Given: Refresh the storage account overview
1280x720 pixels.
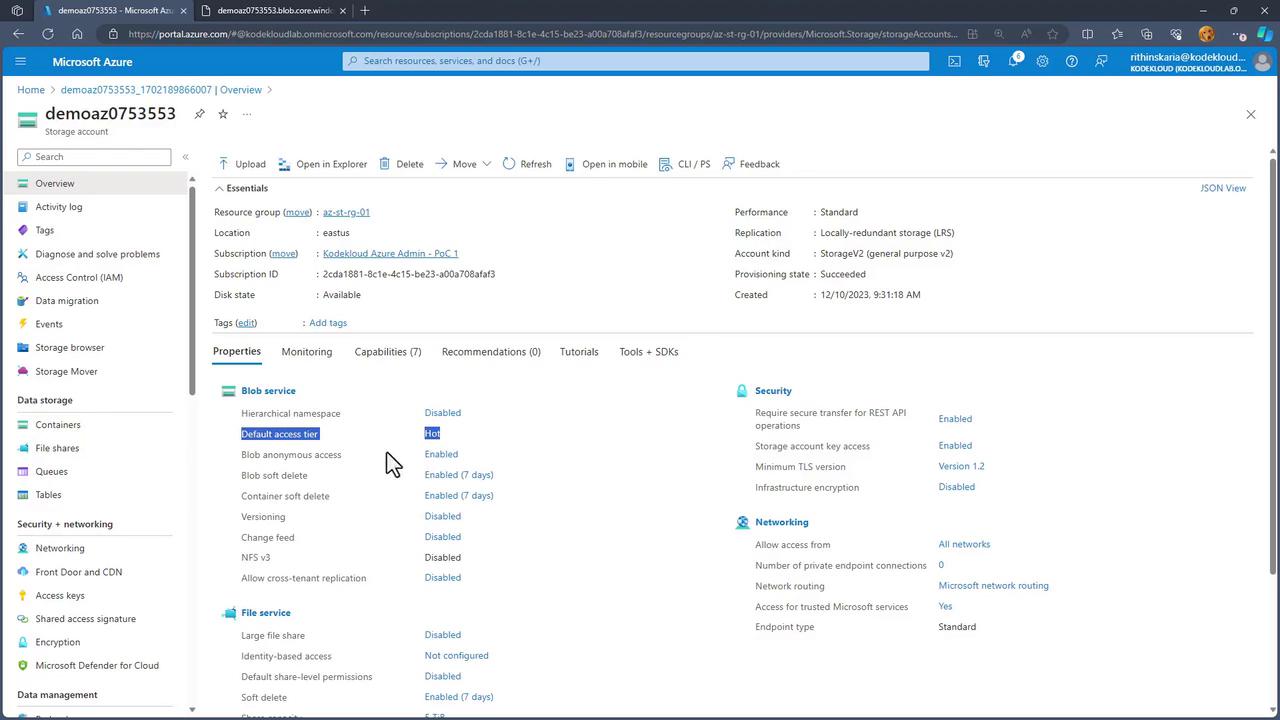Looking at the screenshot, I should (527, 164).
